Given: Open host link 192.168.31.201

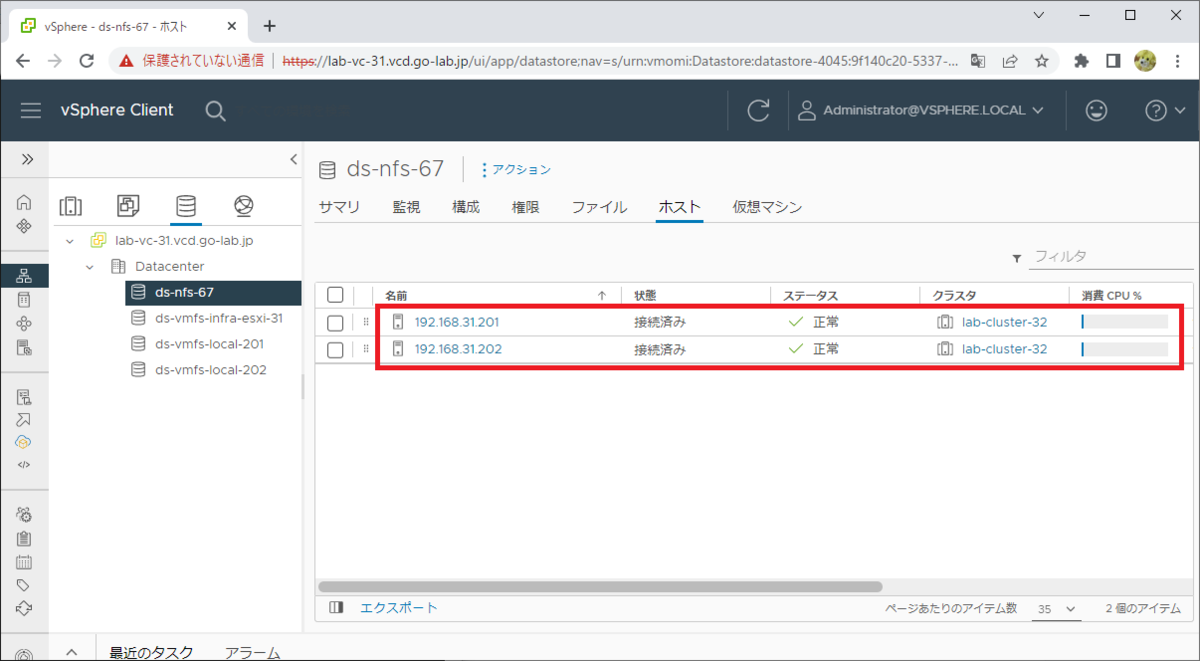Looking at the screenshot, I should tap(457, 322).
